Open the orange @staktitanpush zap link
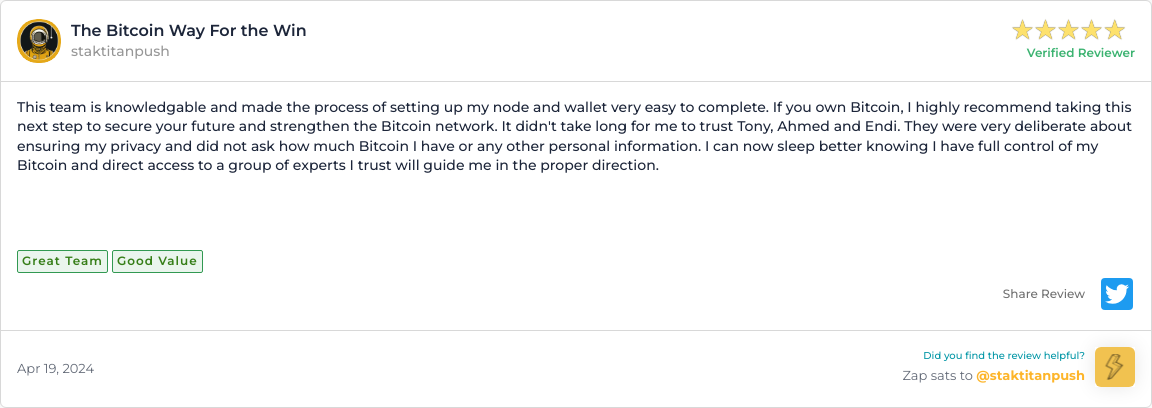Image resolution: width=1152 pixels, height=408 pixels. click(1030, 376)
